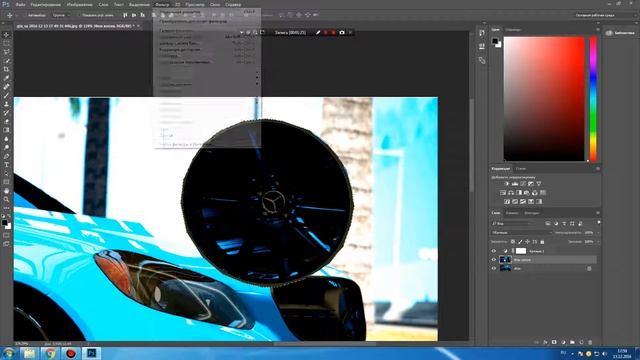The height and width of the screenshot is (360, 640).
Task: Add a Hue/Saturation adjustment layer
Action: coord(503,193)
